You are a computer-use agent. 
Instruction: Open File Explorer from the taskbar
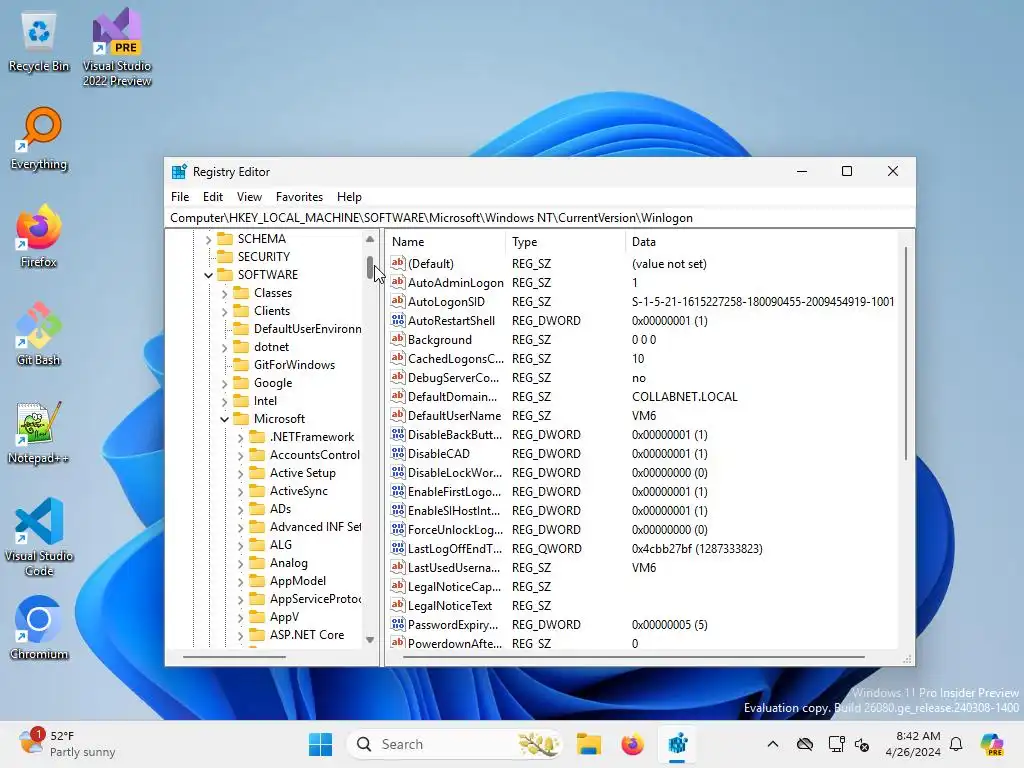coord(588,744)
